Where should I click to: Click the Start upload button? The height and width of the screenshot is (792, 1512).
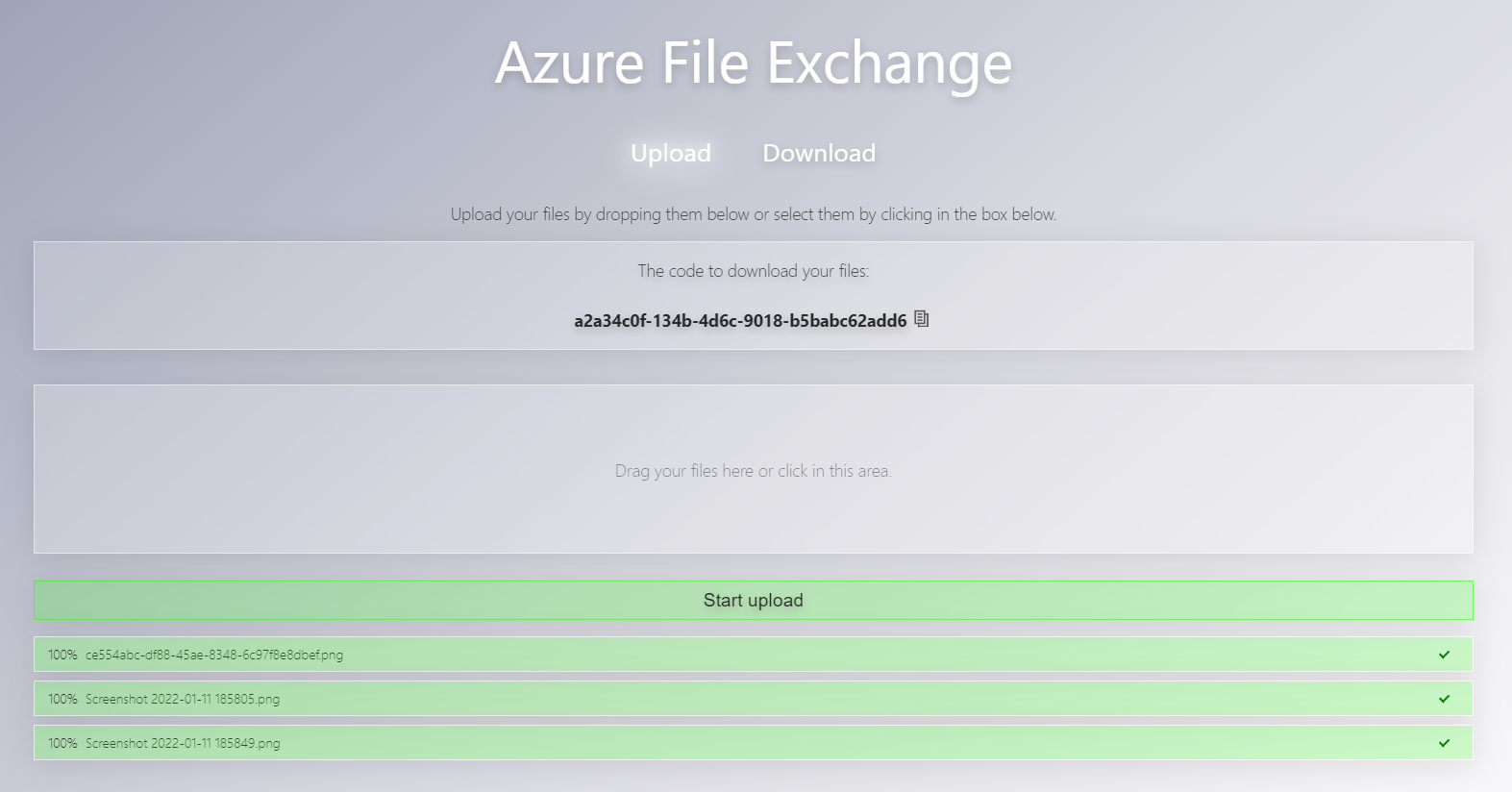point(754,601)
